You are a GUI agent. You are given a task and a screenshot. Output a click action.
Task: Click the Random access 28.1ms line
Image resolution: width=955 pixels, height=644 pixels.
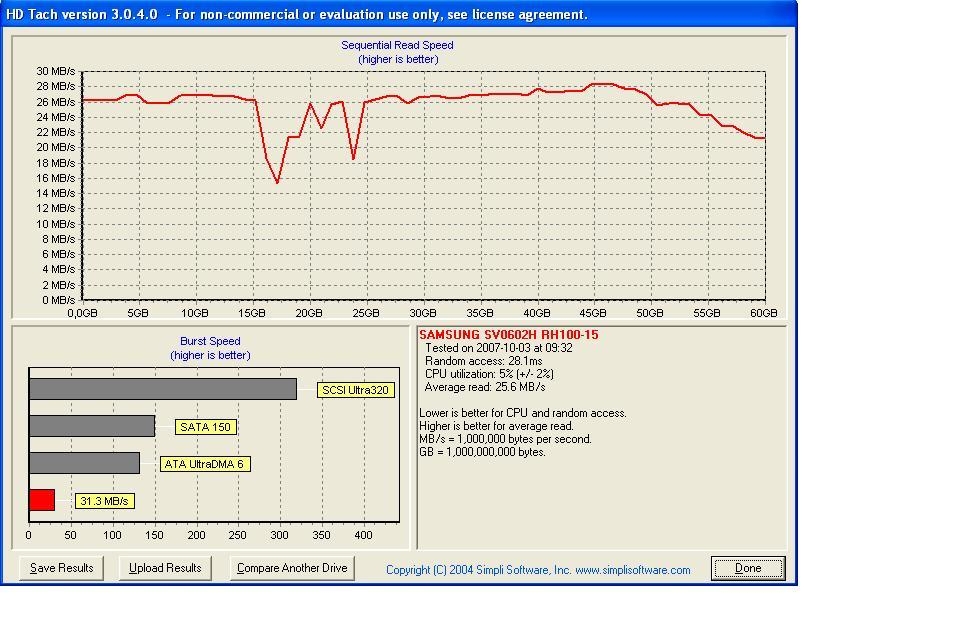click(x=484, y=361)
